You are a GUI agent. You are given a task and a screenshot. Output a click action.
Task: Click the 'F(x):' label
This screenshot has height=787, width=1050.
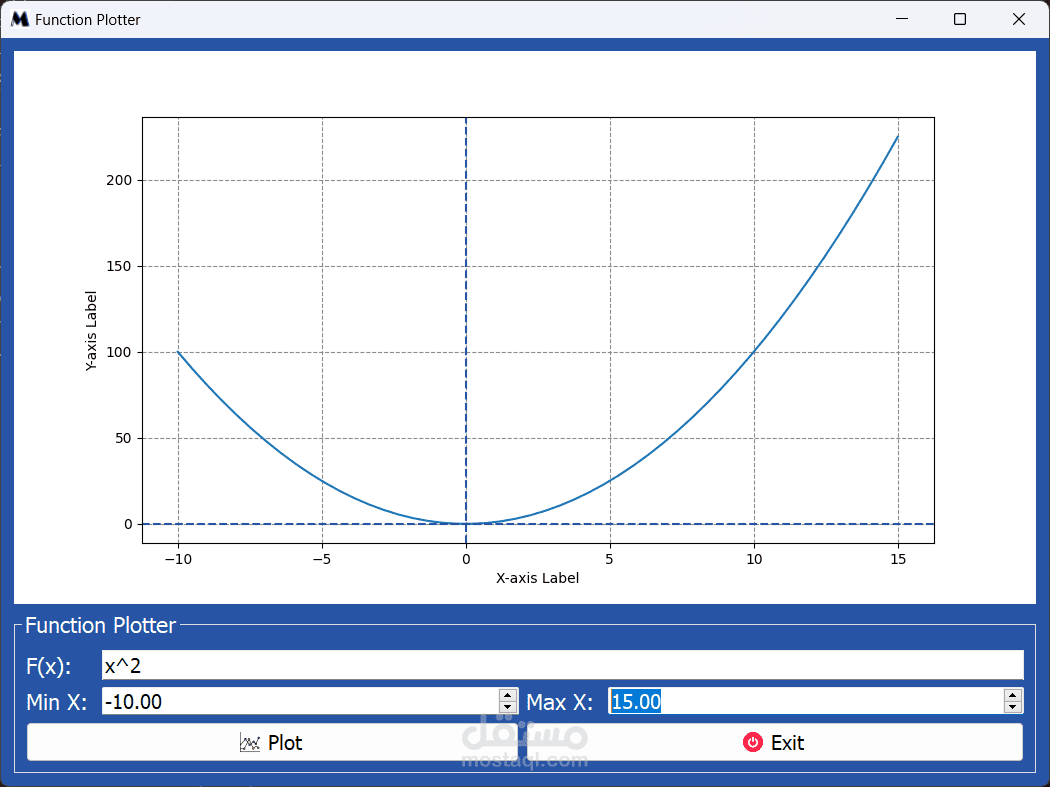[48, 666]
